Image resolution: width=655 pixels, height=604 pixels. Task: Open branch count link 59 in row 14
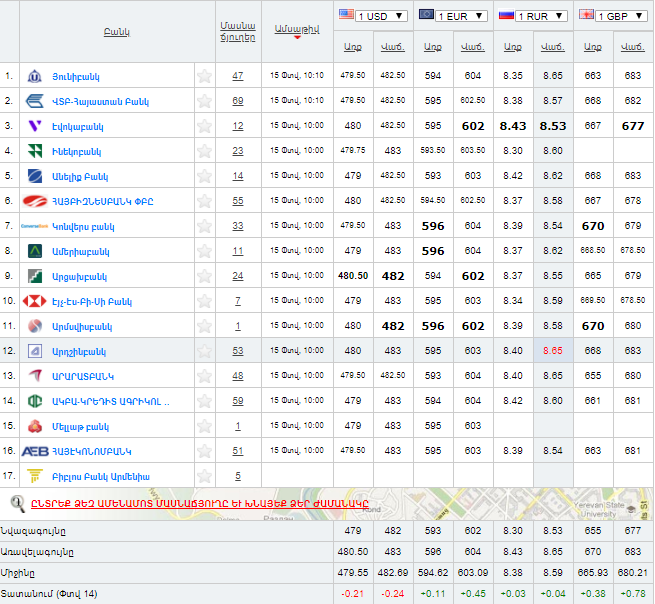pyautogui.click(x=238, y=401)
